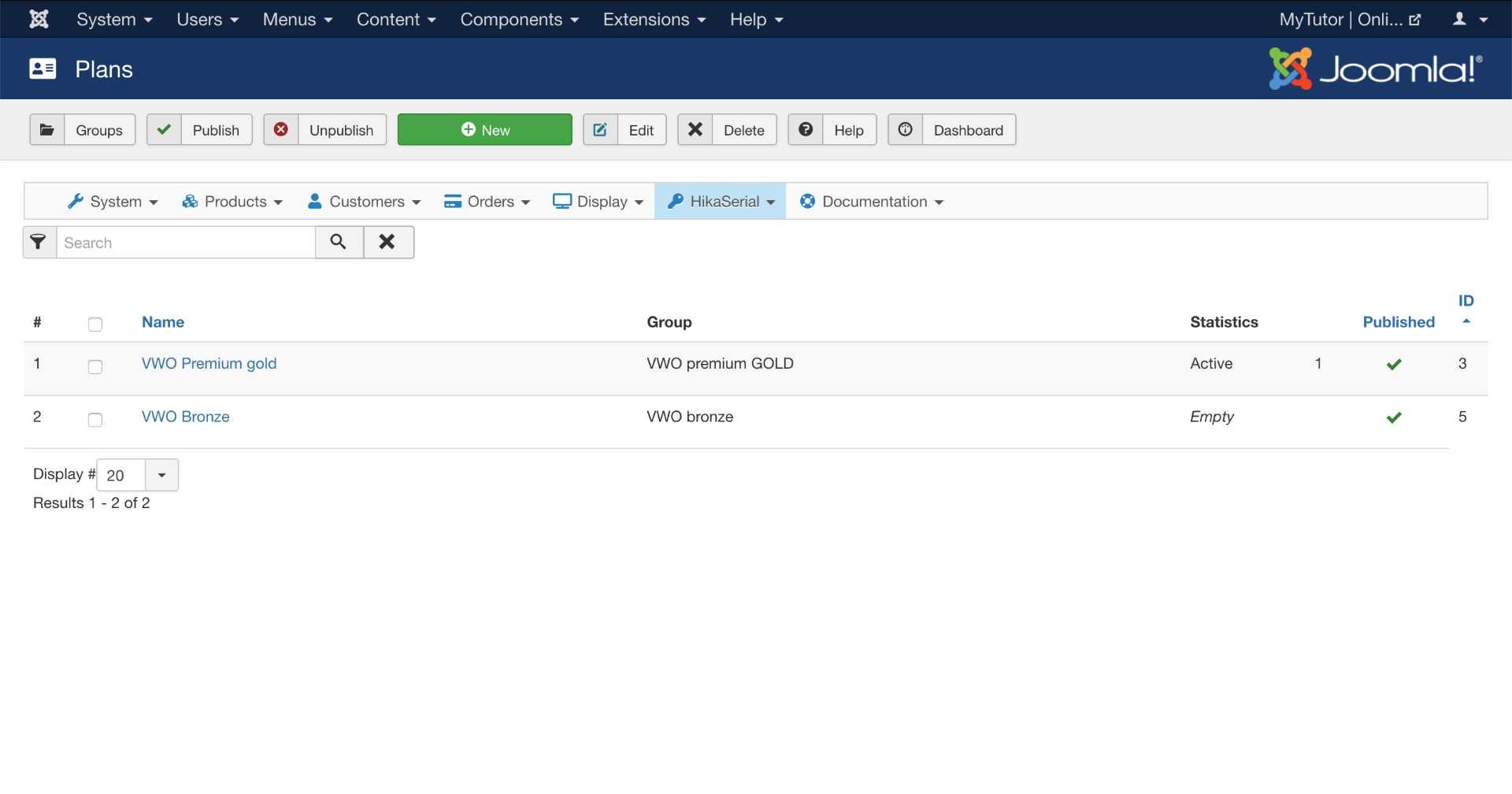Image resolution: width=1512 pixels, height=794 pixels.
Task: Clear the search with the X button
Action: (387, 243)
